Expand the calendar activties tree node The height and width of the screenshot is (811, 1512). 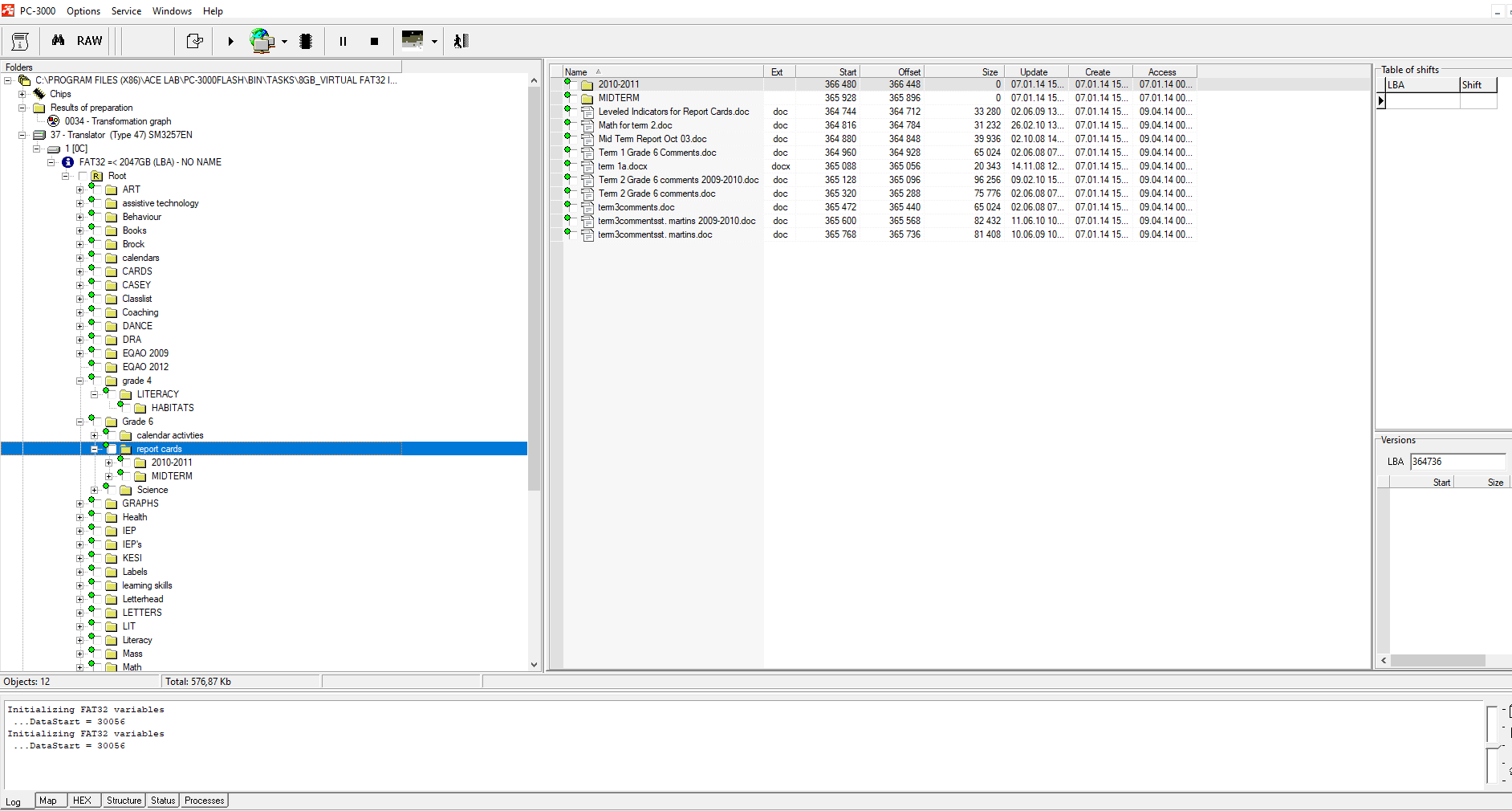point(94,435)
